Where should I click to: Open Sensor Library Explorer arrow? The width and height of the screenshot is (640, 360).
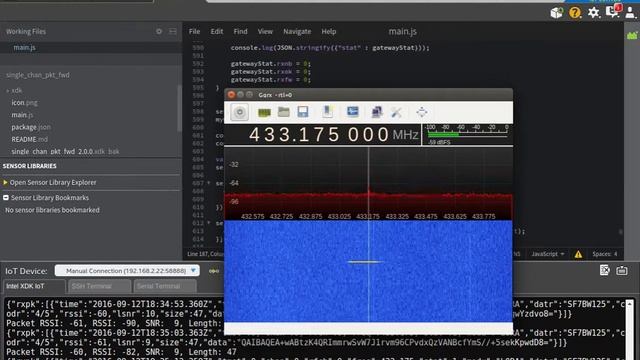(x=5, y=182)
